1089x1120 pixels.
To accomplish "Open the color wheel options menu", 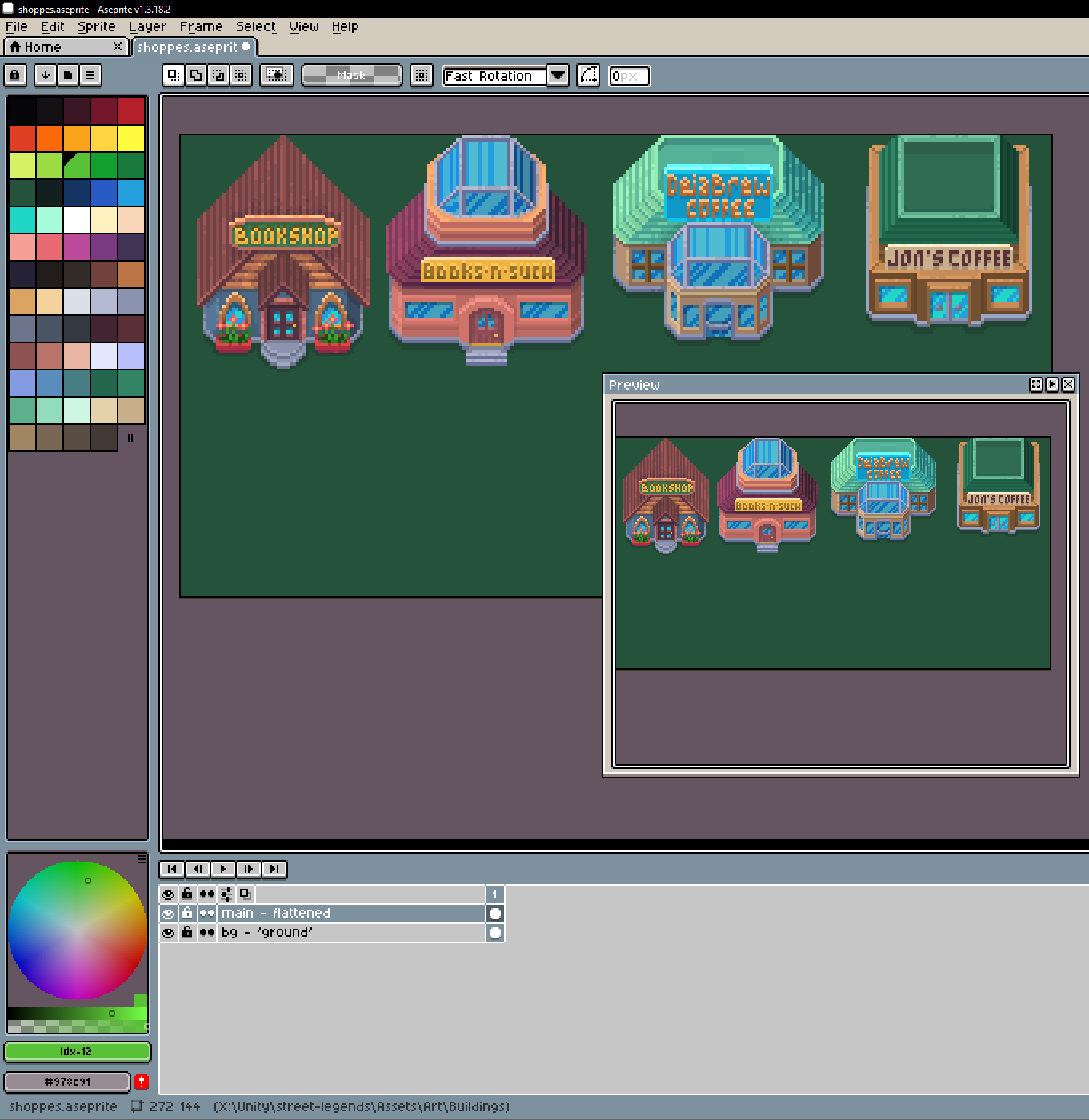I will pos(142,859).
